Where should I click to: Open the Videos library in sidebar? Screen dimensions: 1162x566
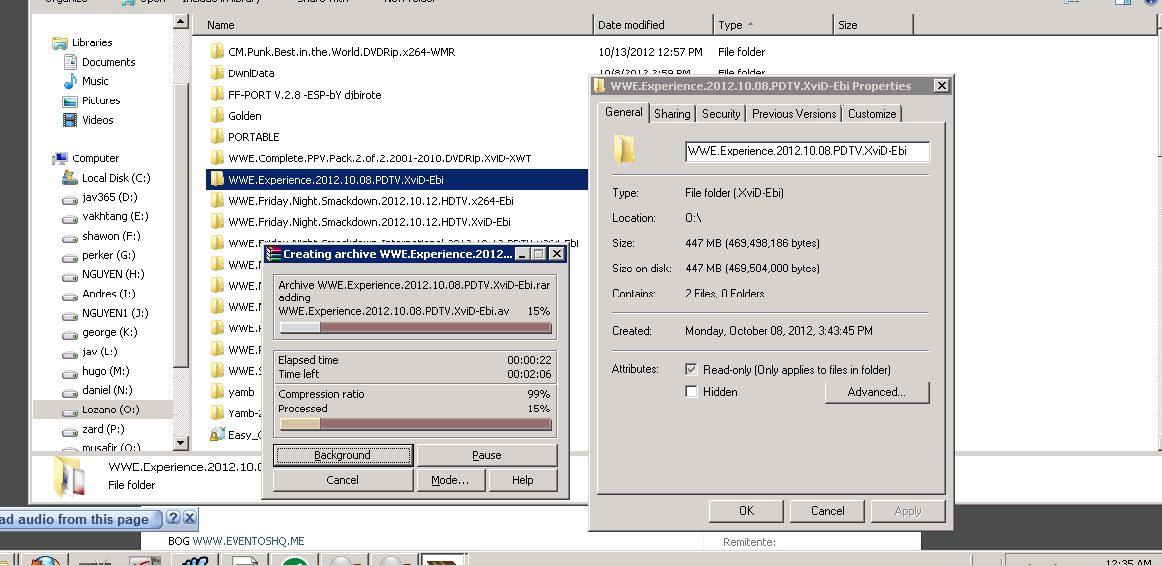click(x=97, y=120)
